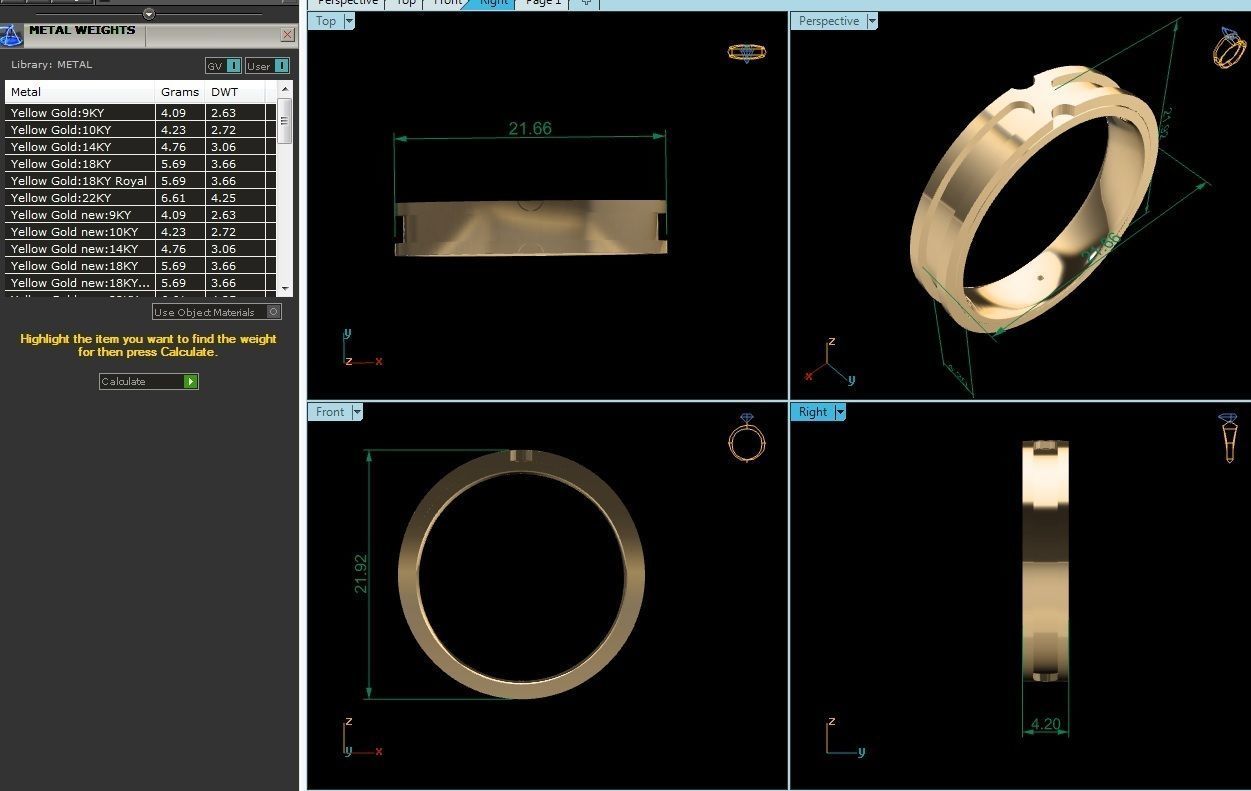Click the 3.06 DWT value for Yellow Gold:14KY
1251x791 pixels.
223,147
